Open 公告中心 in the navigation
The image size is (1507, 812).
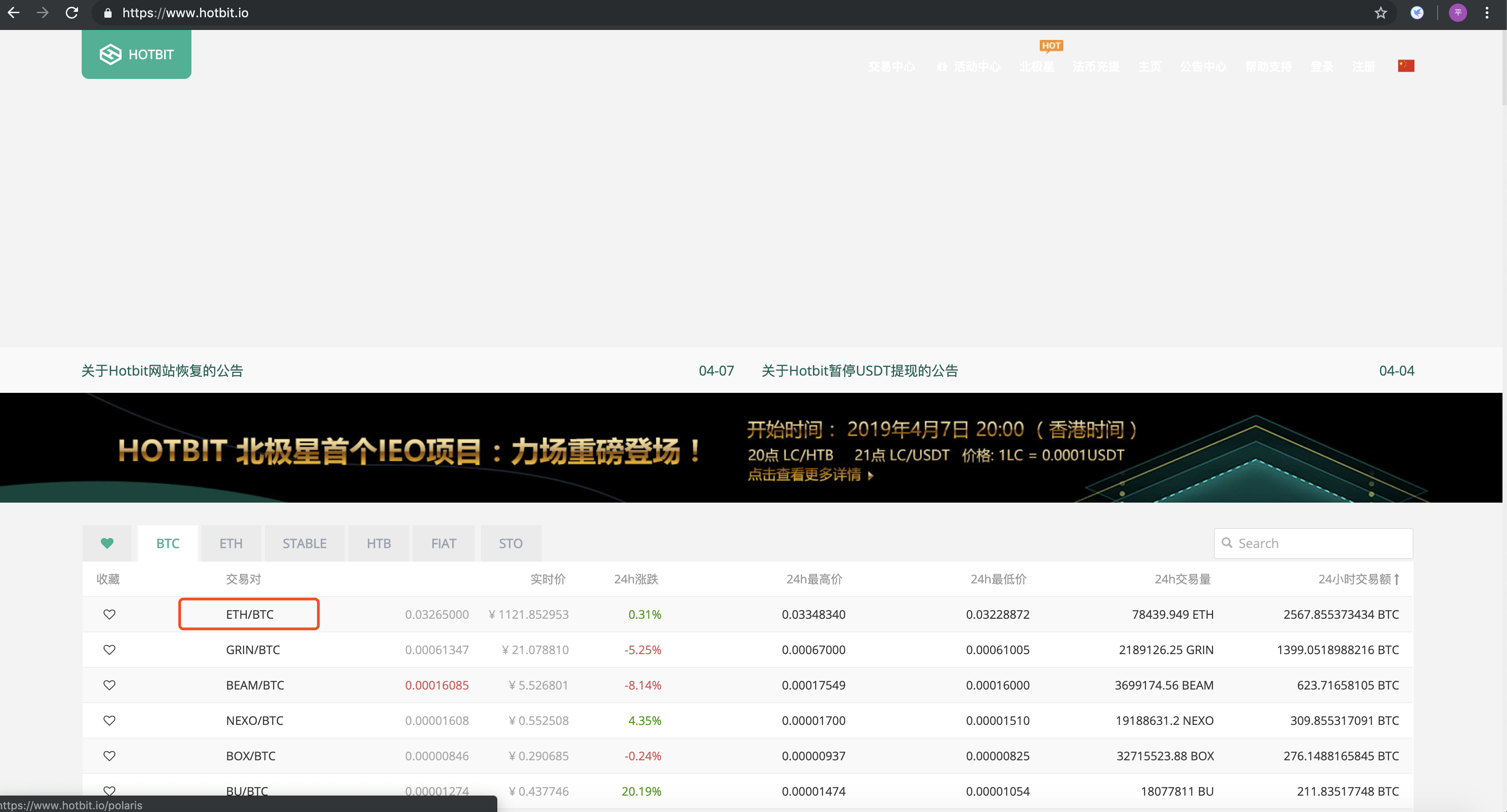[x=1203, y=67]
